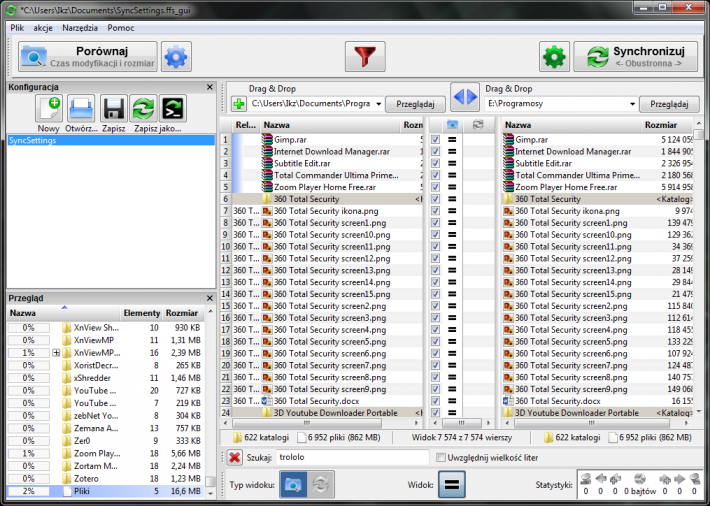Screen dimensions: 710x506
Task: Click category column header icon in middle grid
Action: [452, 125]
